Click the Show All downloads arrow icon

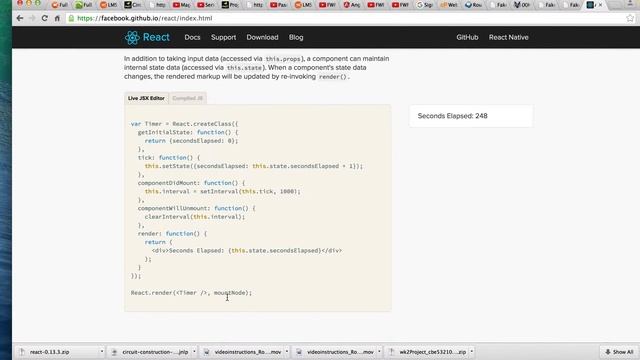[608, 352]
